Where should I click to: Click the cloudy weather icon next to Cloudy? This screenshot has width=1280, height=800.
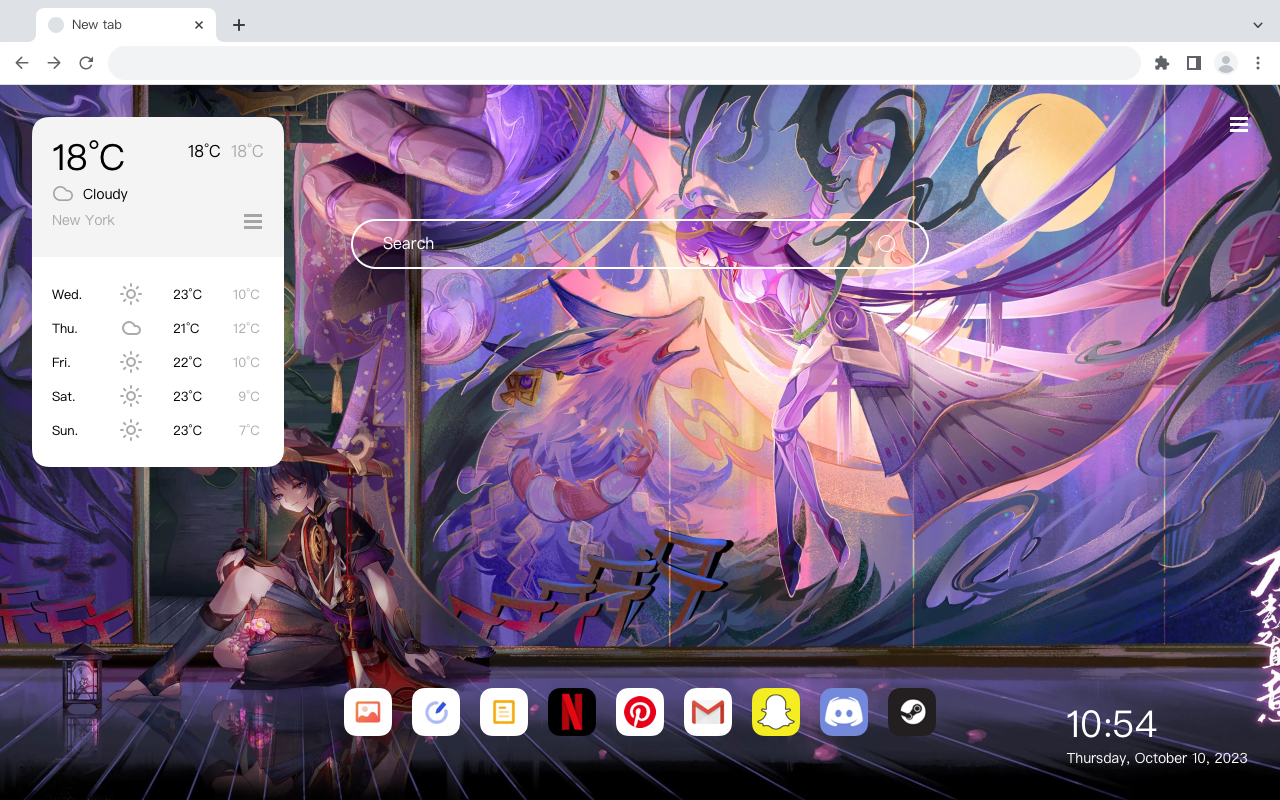click(x=63, y=194)
